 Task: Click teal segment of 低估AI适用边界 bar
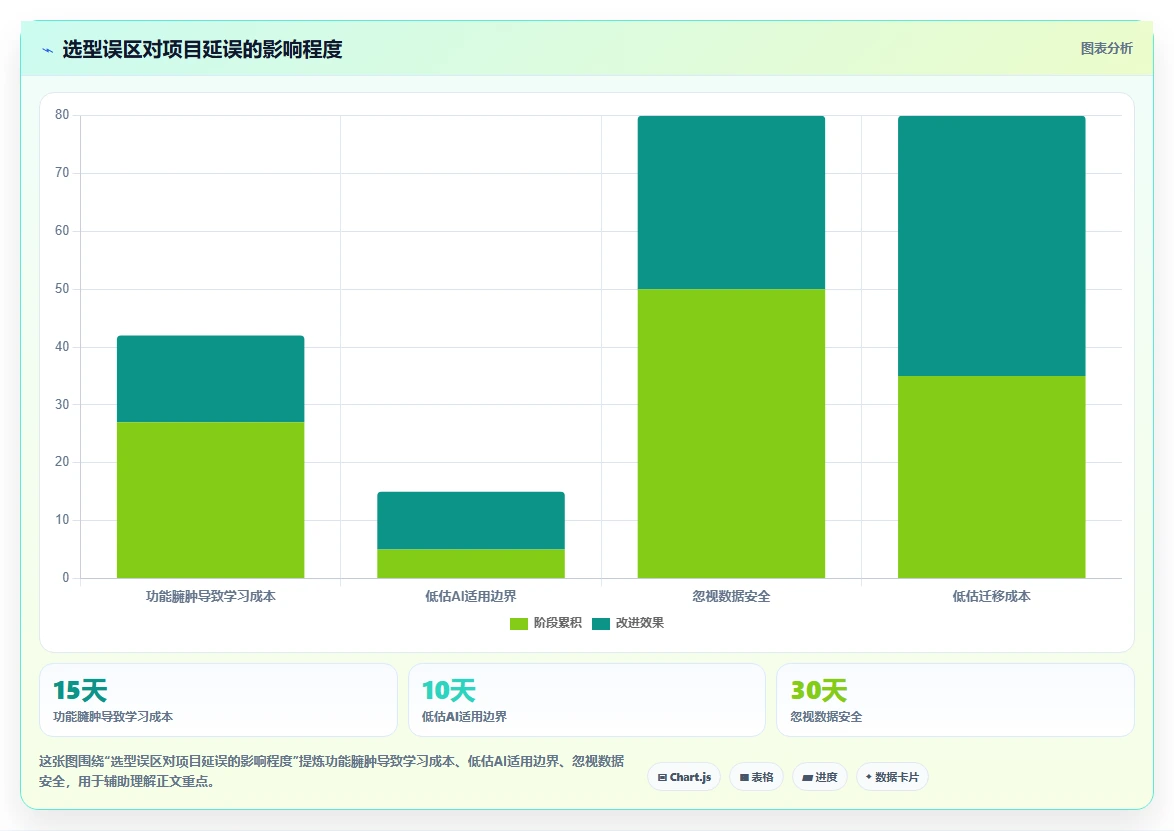click(x=471, y=520)
